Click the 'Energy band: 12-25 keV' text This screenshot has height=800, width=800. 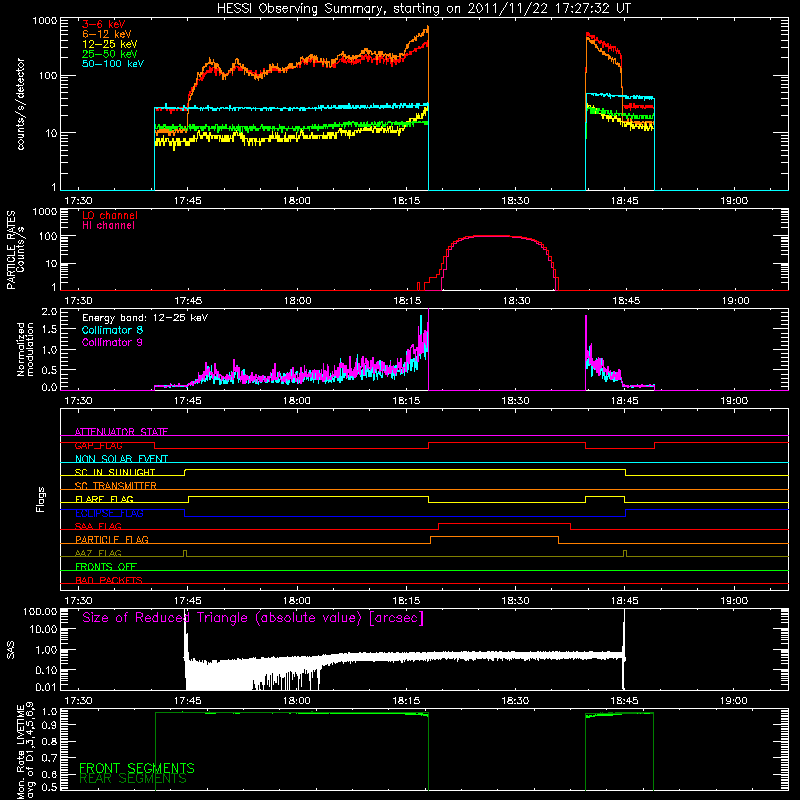pos(145,318)
